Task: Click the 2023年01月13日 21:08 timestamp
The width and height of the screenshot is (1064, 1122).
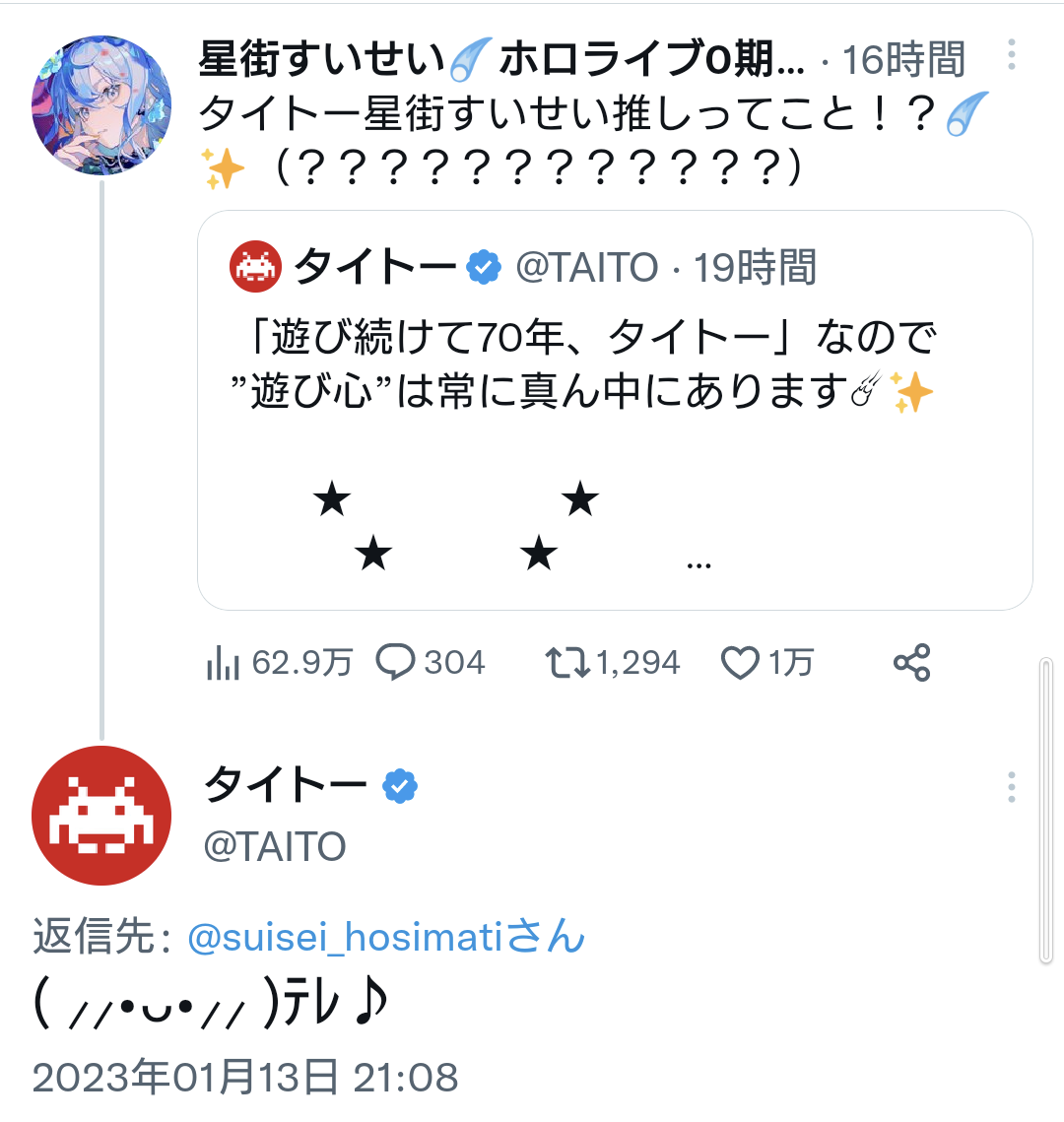Action: 245,1078
